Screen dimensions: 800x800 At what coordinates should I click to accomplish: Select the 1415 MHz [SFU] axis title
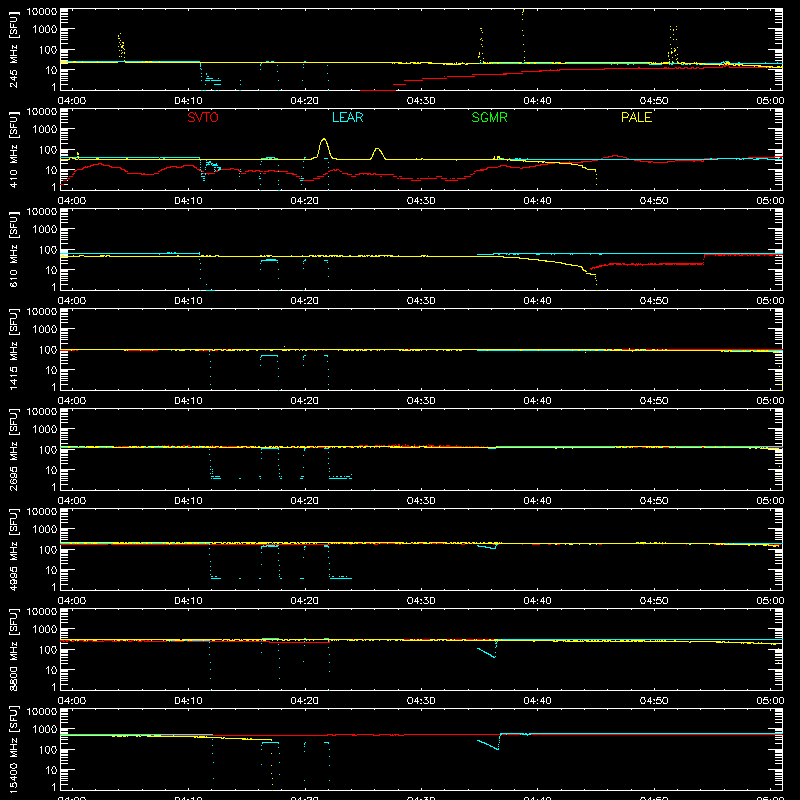(13, 349)
